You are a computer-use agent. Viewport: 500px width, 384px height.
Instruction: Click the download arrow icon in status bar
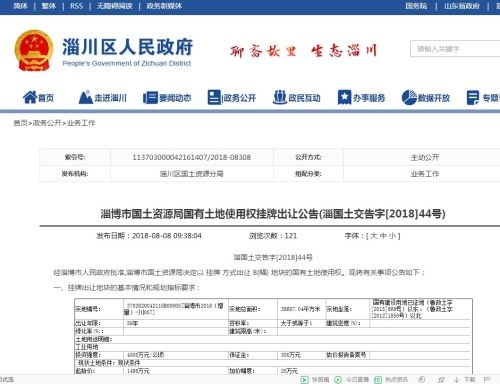[x=457, y=379]
